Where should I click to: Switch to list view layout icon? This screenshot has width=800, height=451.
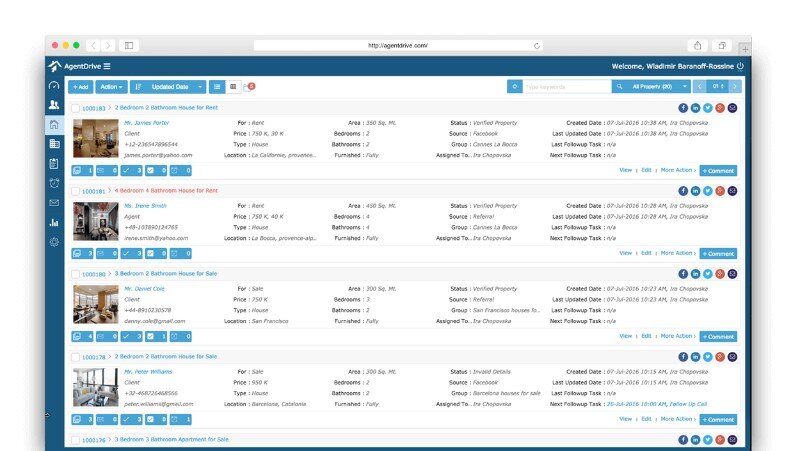[218, 87]
